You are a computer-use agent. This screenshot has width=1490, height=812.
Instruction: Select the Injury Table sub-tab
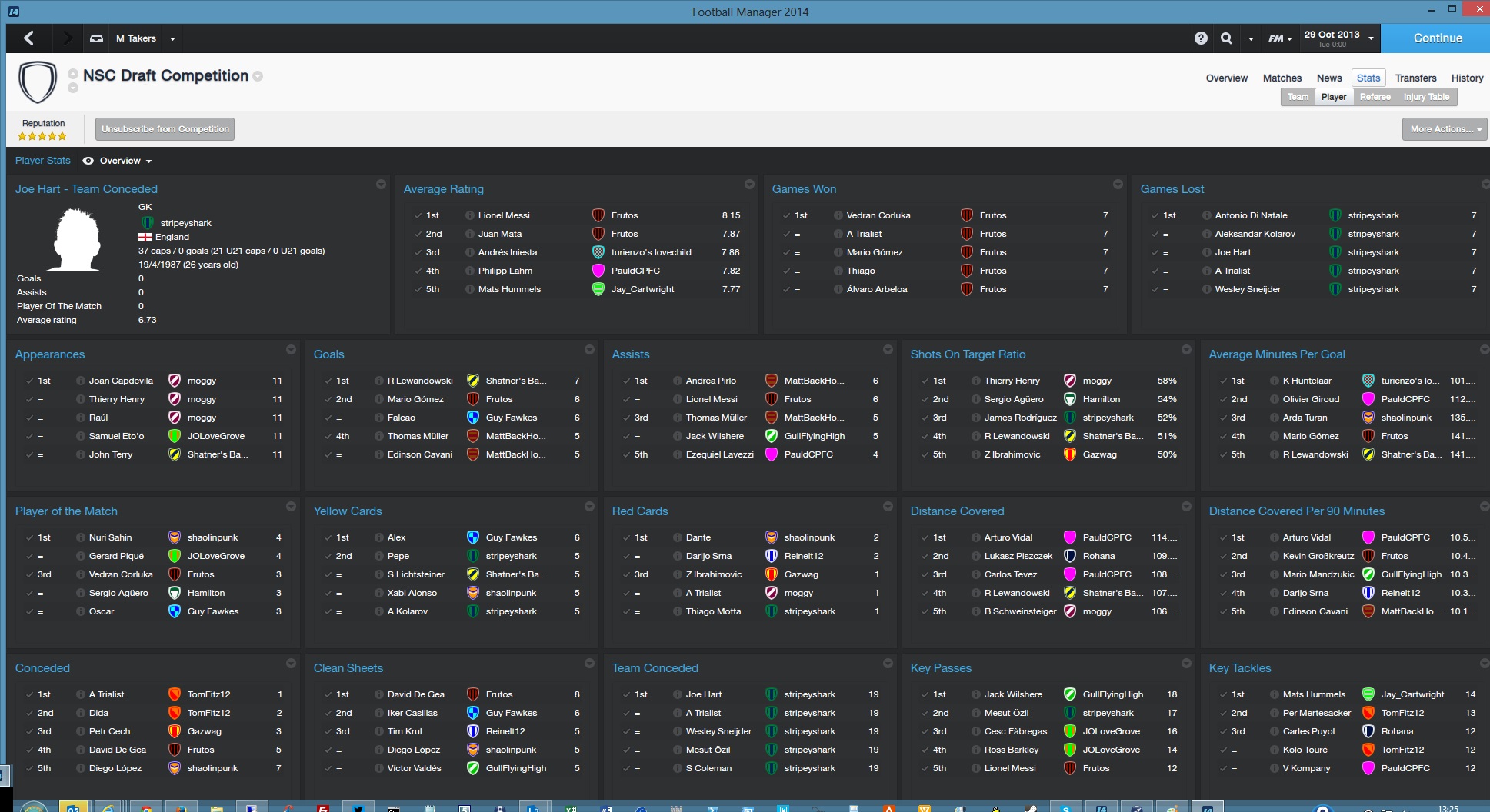(x=1425, y=97)
